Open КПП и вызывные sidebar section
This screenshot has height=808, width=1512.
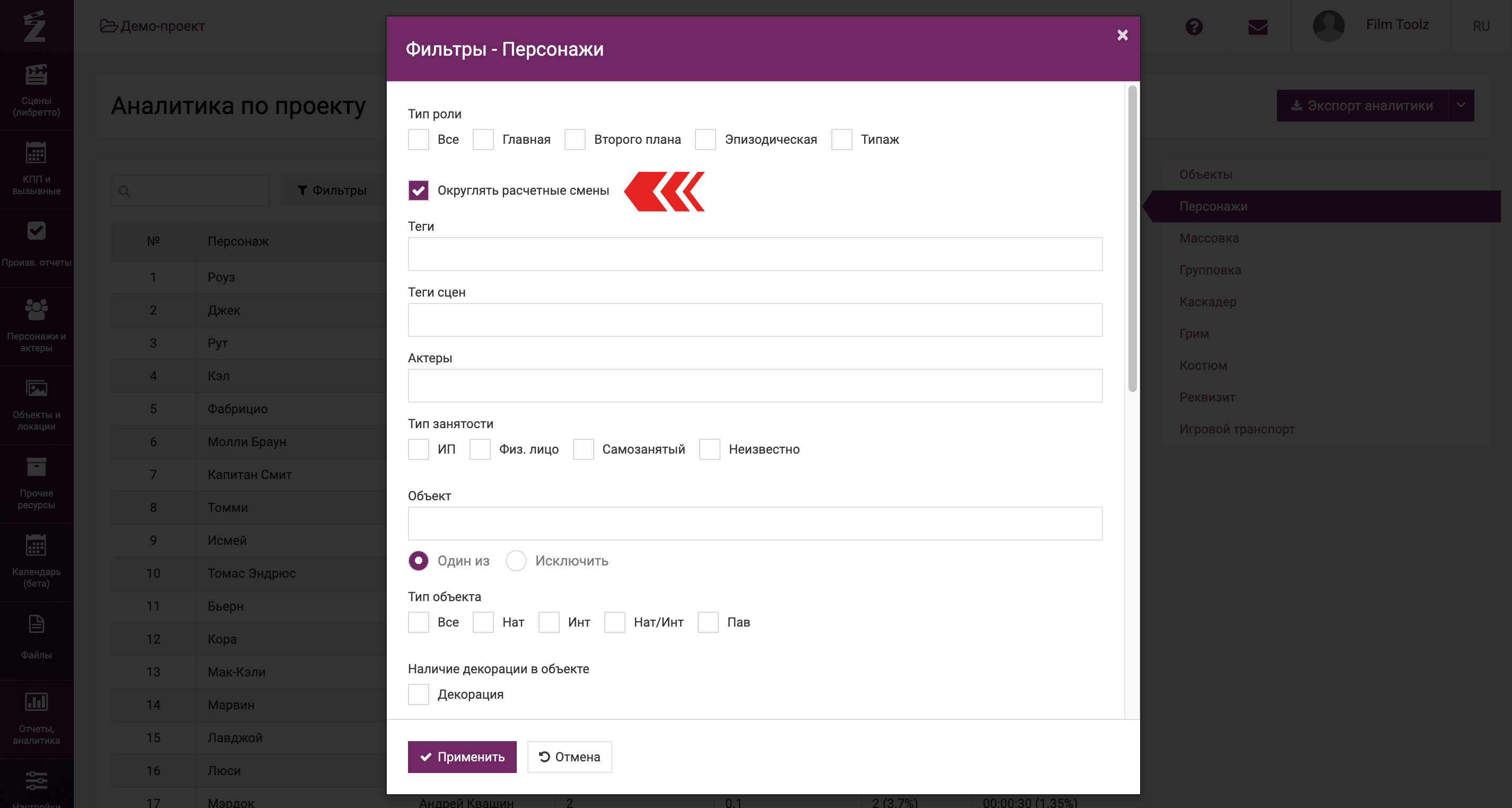(37, 170)
